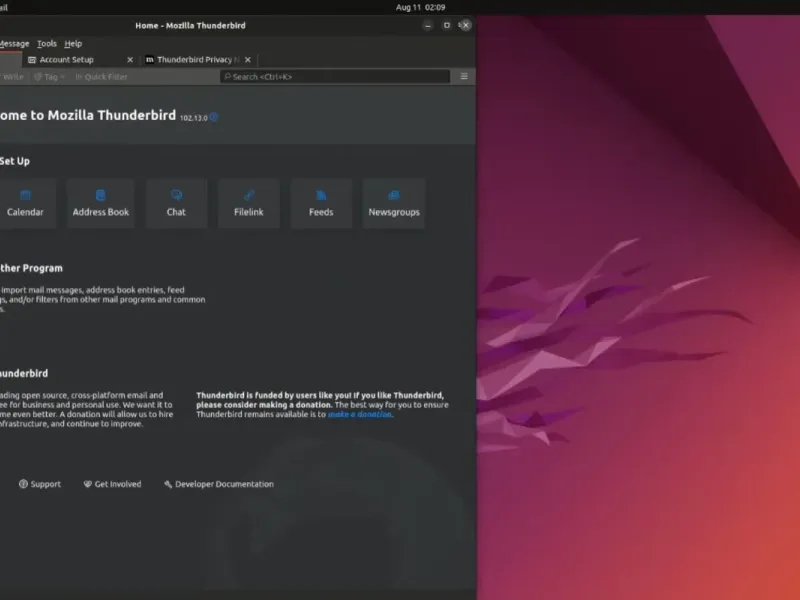The width and height of the screenshot is (800, 600).
Task: Open the Newsgroups setup card
Action: tap(394, 203)
